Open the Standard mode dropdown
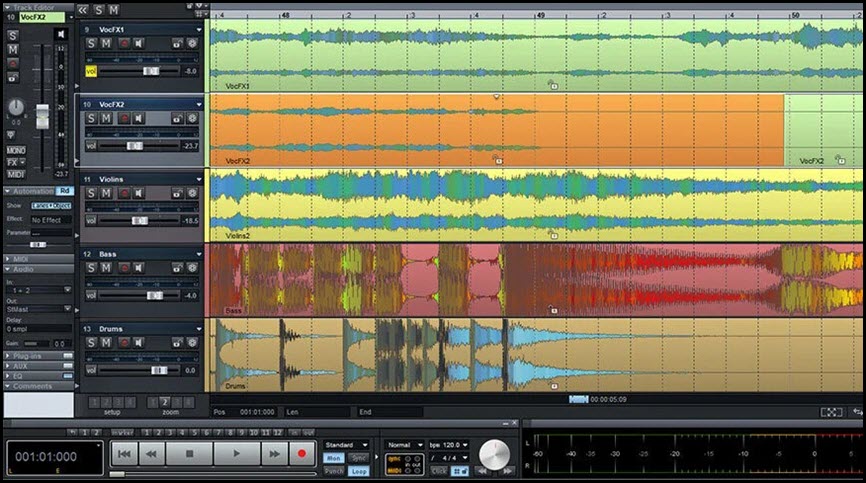Viewport: 866px width, 483px height. pos(346,445)
